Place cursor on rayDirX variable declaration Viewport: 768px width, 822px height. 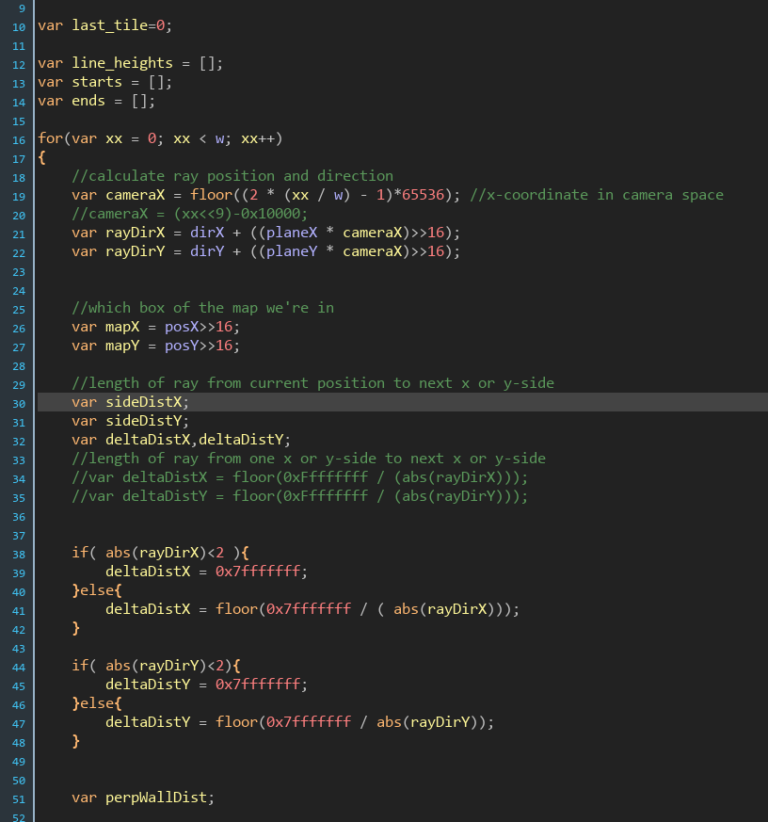pyautogui.click(x=126, y=233)
